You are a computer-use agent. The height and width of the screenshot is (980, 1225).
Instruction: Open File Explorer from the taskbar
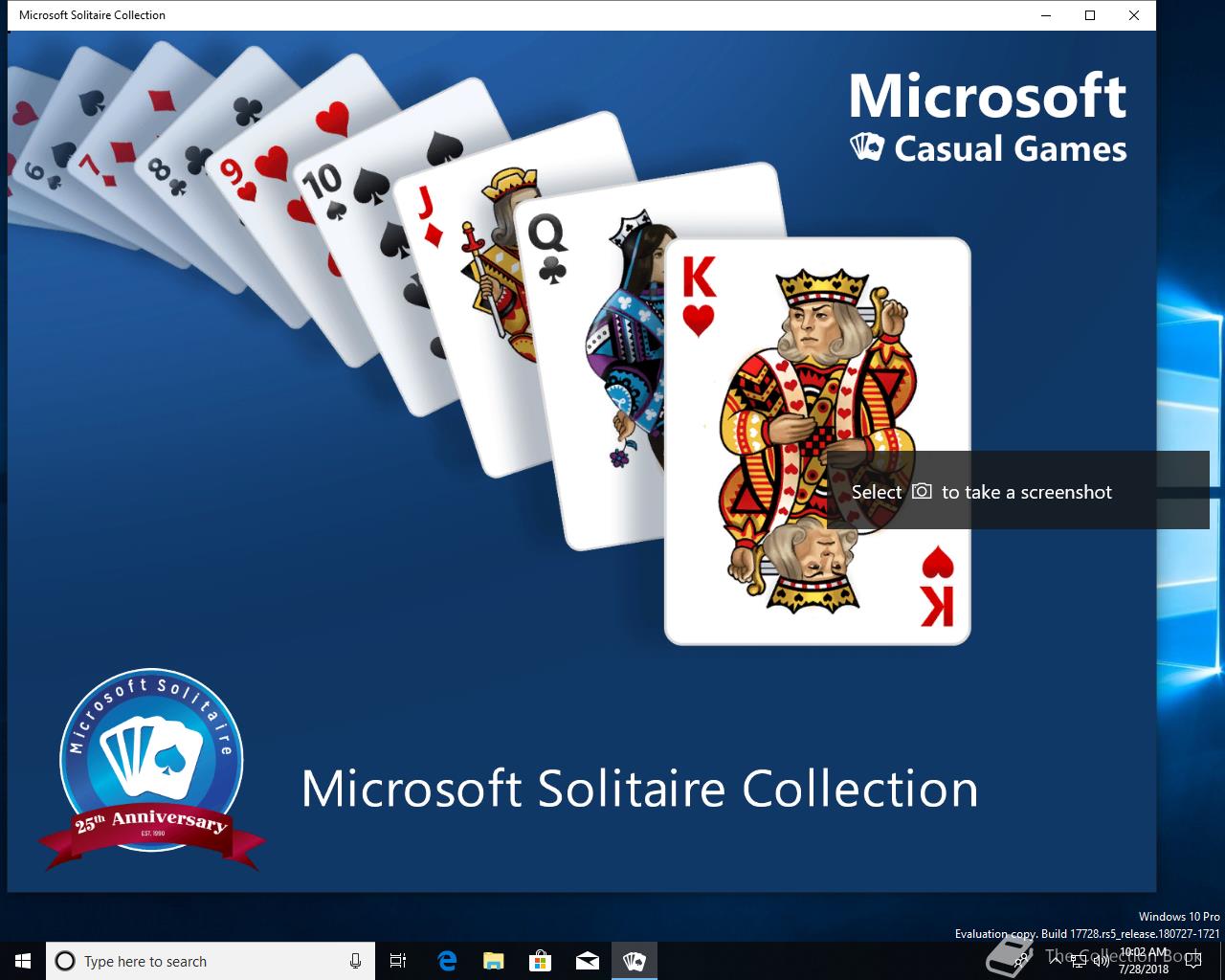pyautogui.click(x=494, y=961)
